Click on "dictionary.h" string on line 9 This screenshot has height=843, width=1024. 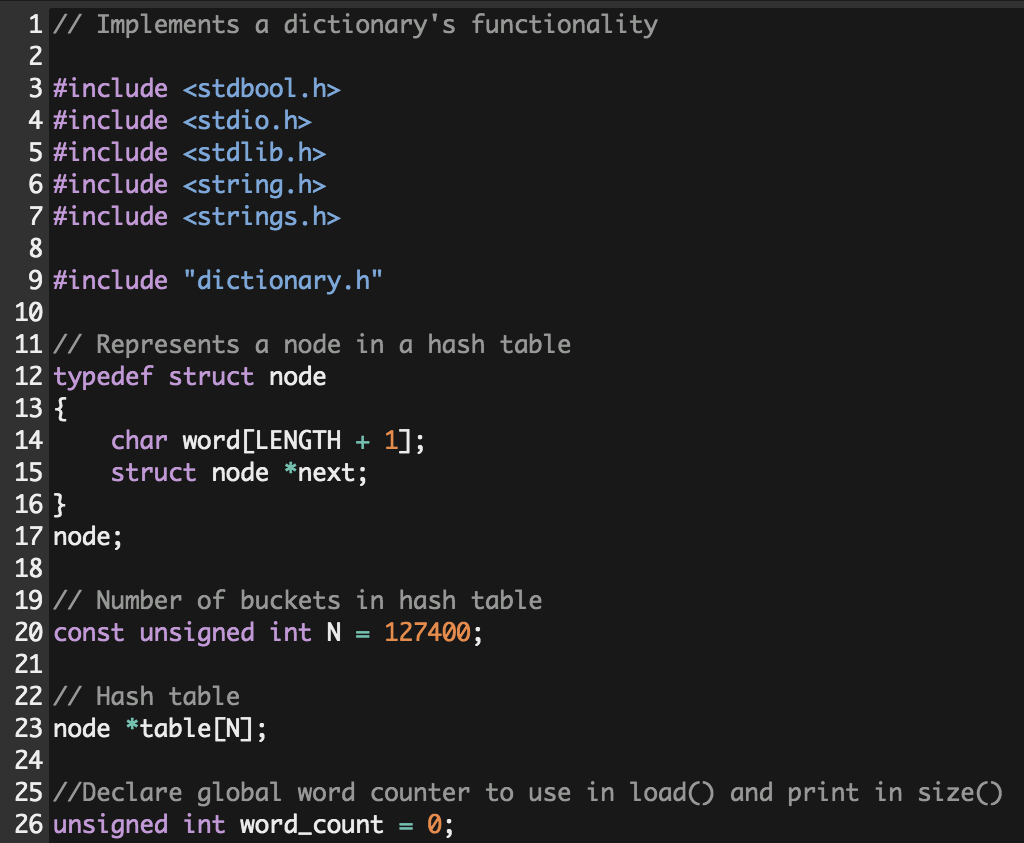pos(283,281)
